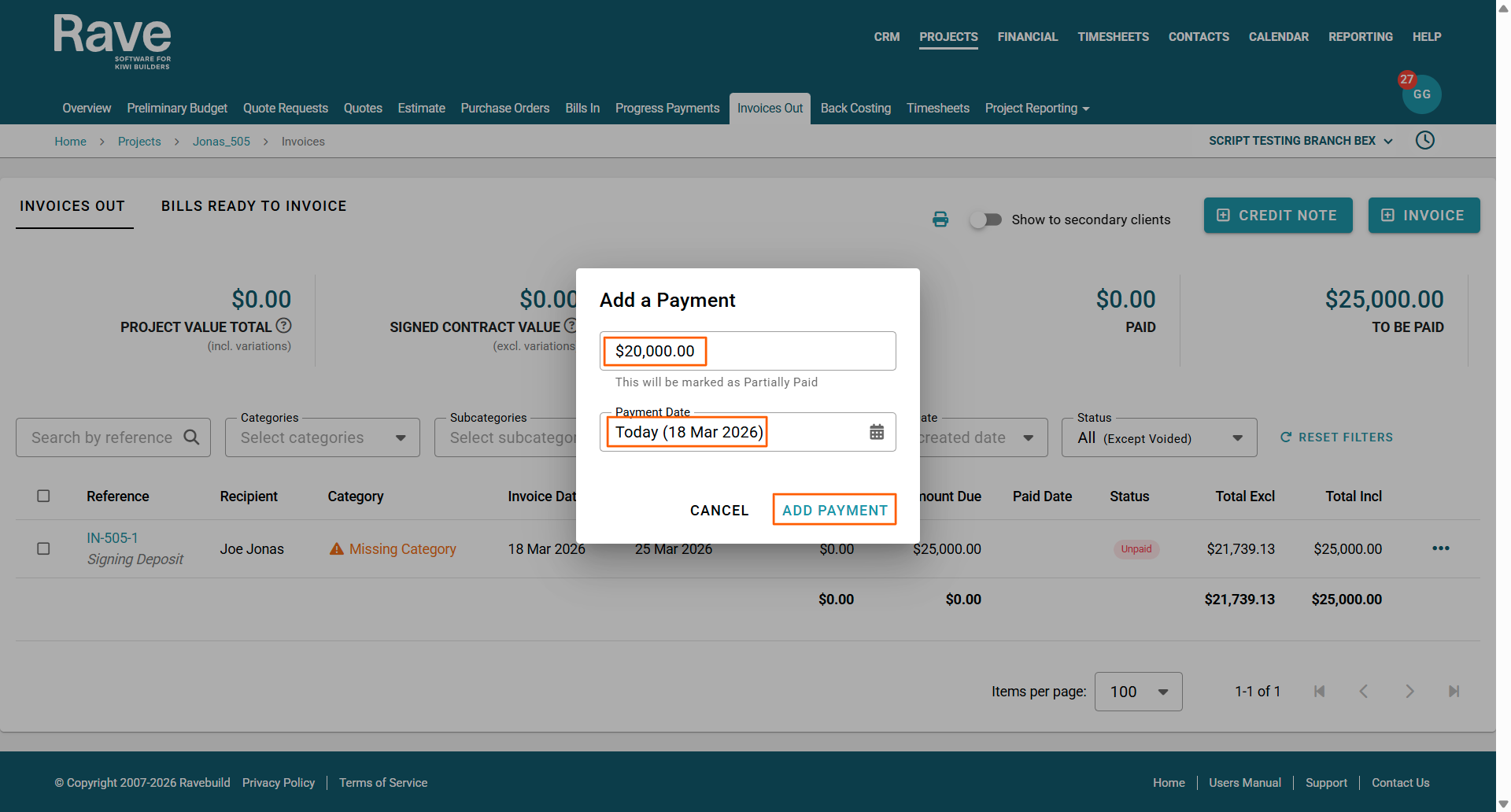Click the search magnifier icon
Screen dimensions: 1511x812
191,437
